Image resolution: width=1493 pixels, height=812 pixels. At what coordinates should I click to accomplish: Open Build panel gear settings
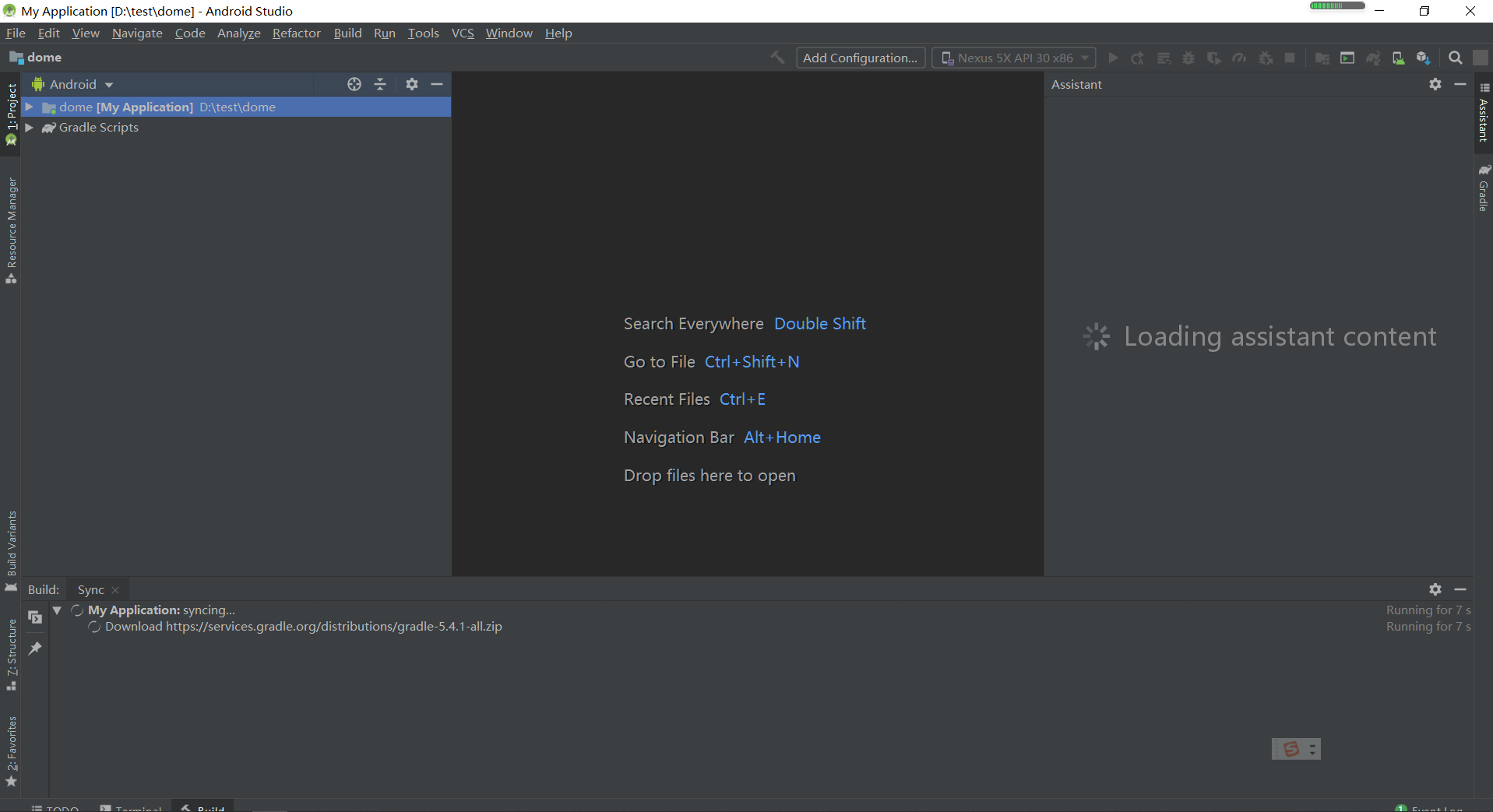(1435, 589)
